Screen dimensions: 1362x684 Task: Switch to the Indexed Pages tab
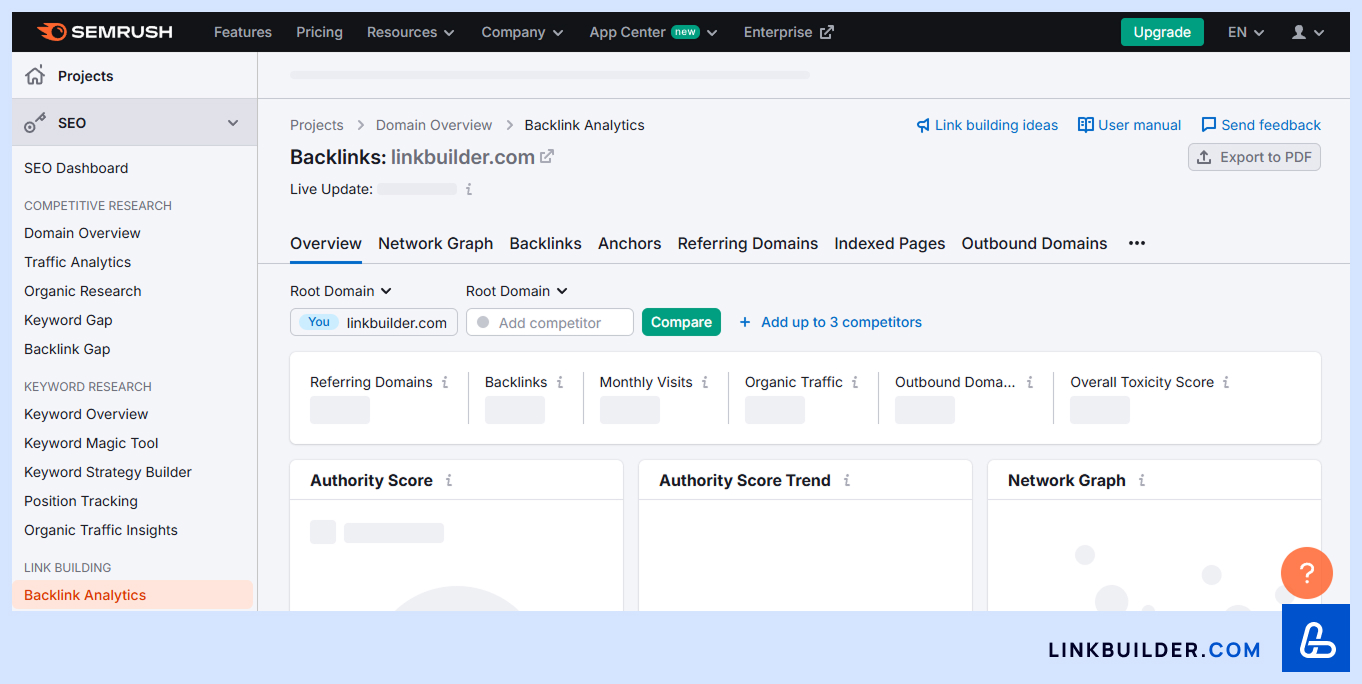890,243
